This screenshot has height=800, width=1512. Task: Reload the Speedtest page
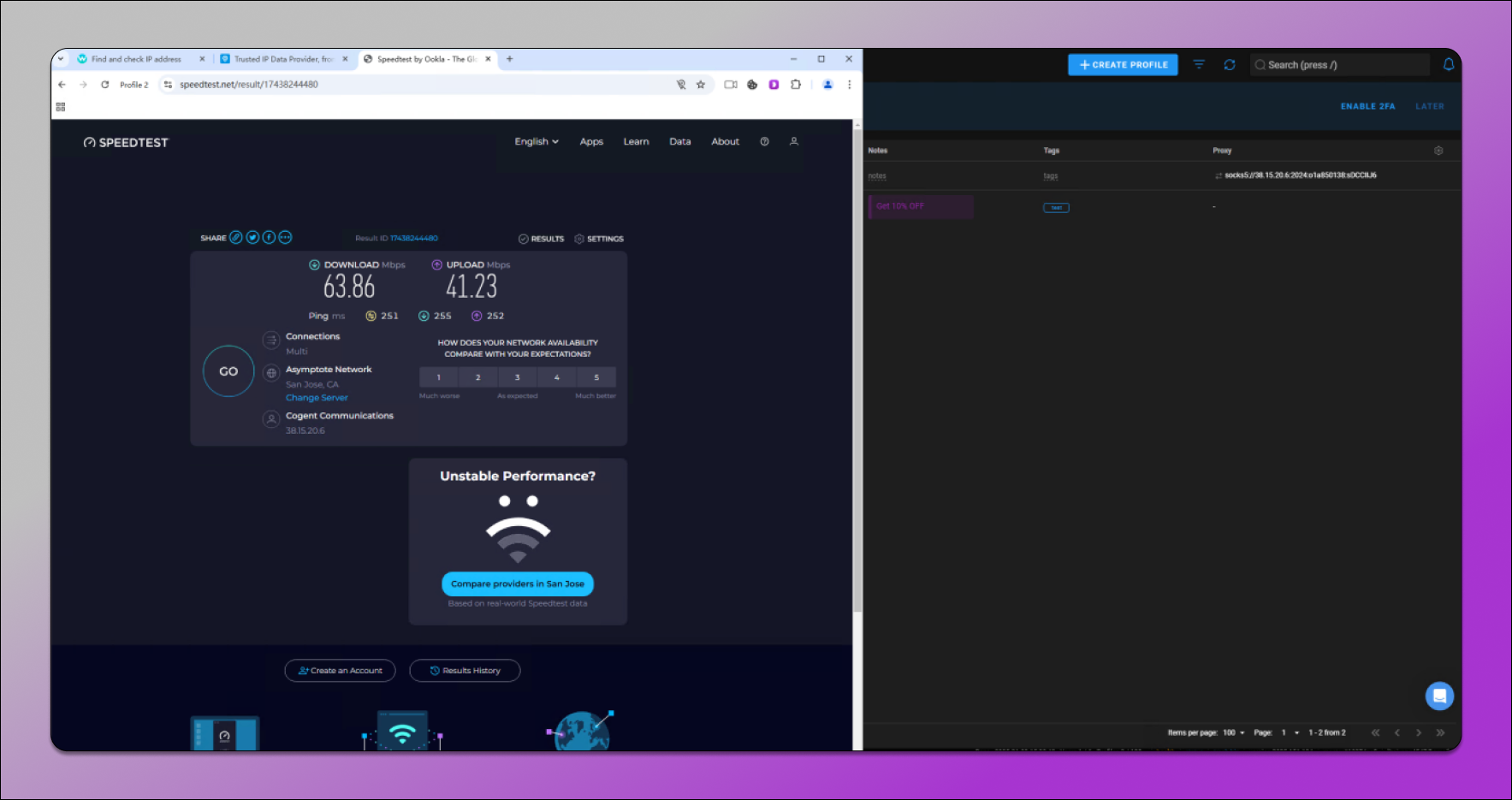(x=104, y=85)
